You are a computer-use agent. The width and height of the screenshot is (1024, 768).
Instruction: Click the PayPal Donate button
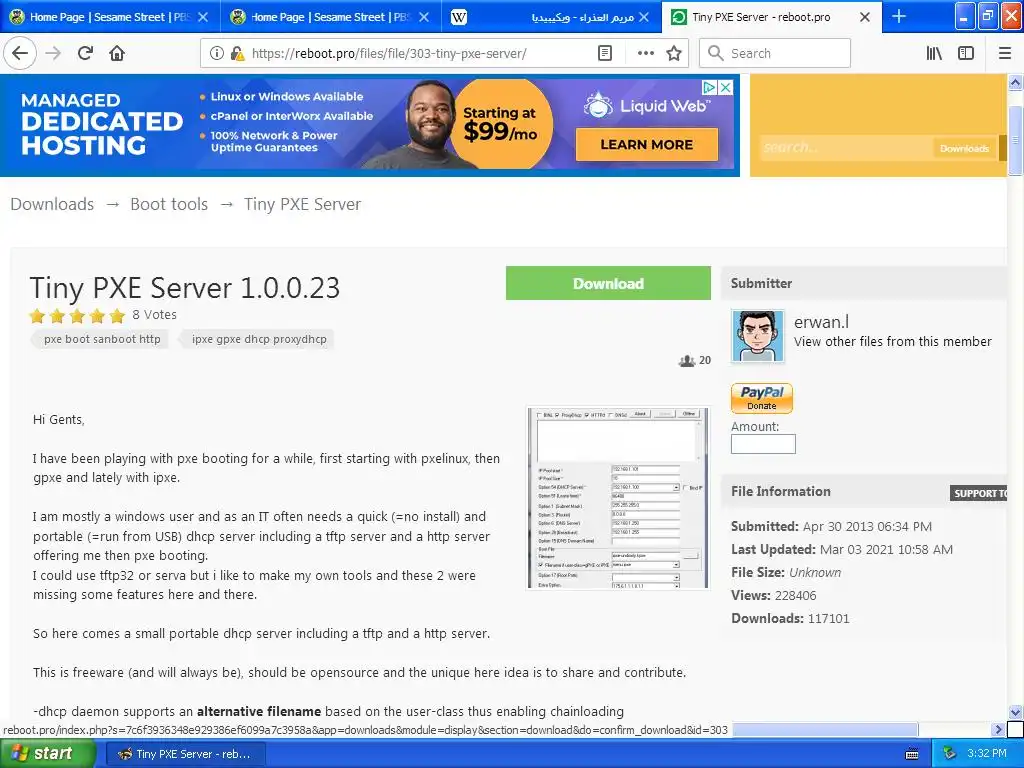[761, 398]
